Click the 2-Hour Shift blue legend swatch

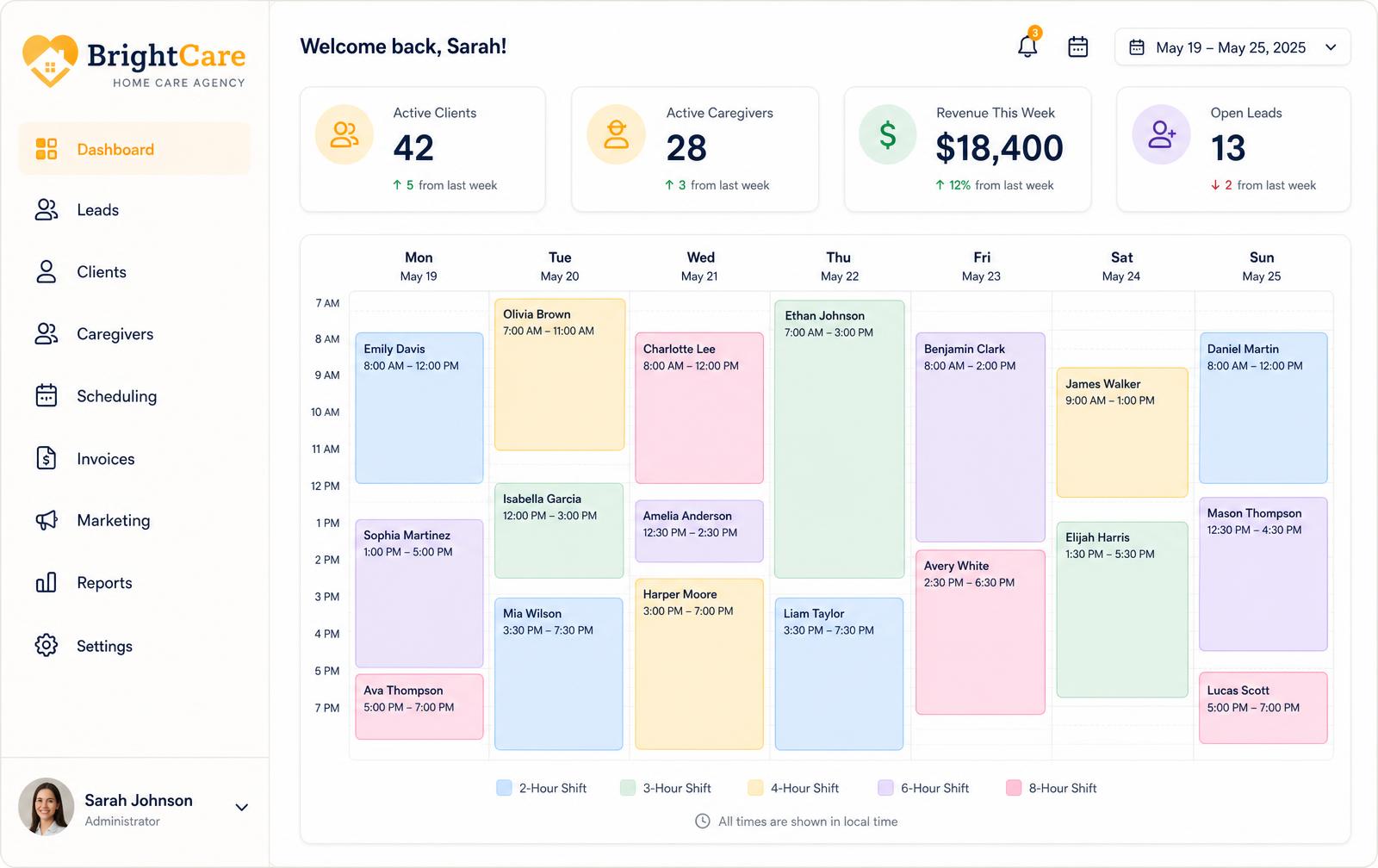point(504,788)
